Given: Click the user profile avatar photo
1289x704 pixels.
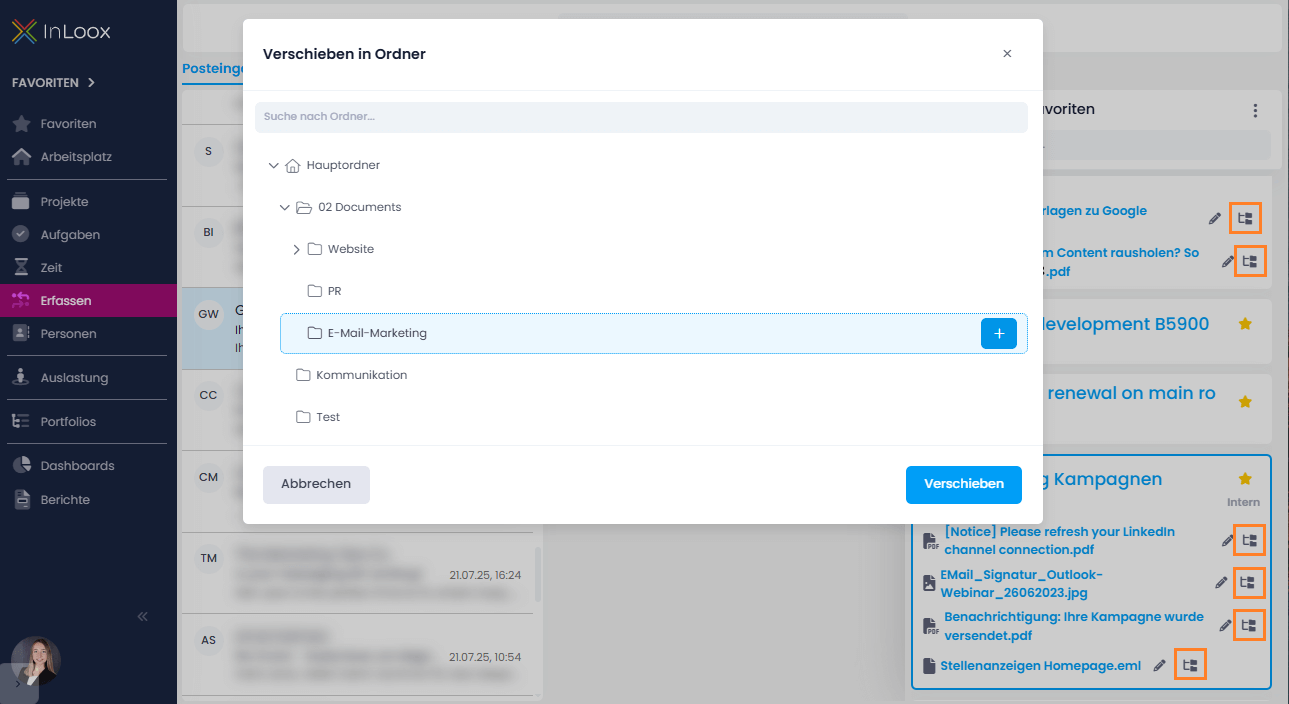Looking at the screenshot, I should pyautogui.click(x=37, y=660).
